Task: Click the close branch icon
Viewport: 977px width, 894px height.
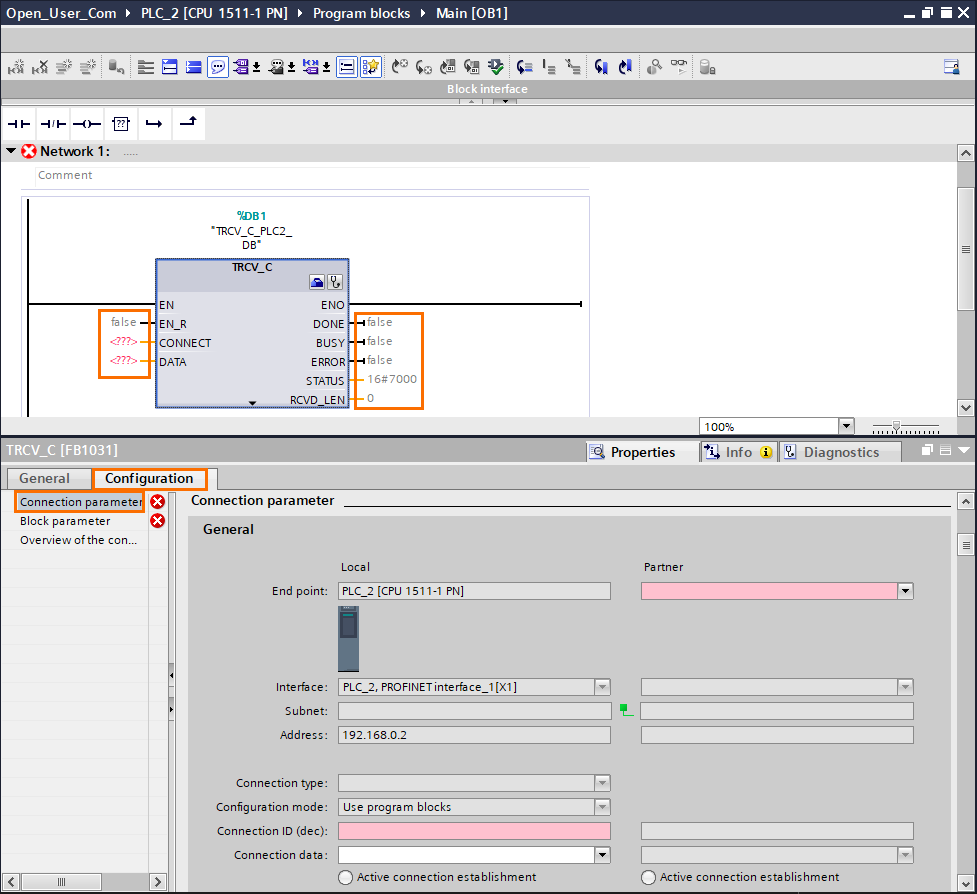Action: [187, 123]
